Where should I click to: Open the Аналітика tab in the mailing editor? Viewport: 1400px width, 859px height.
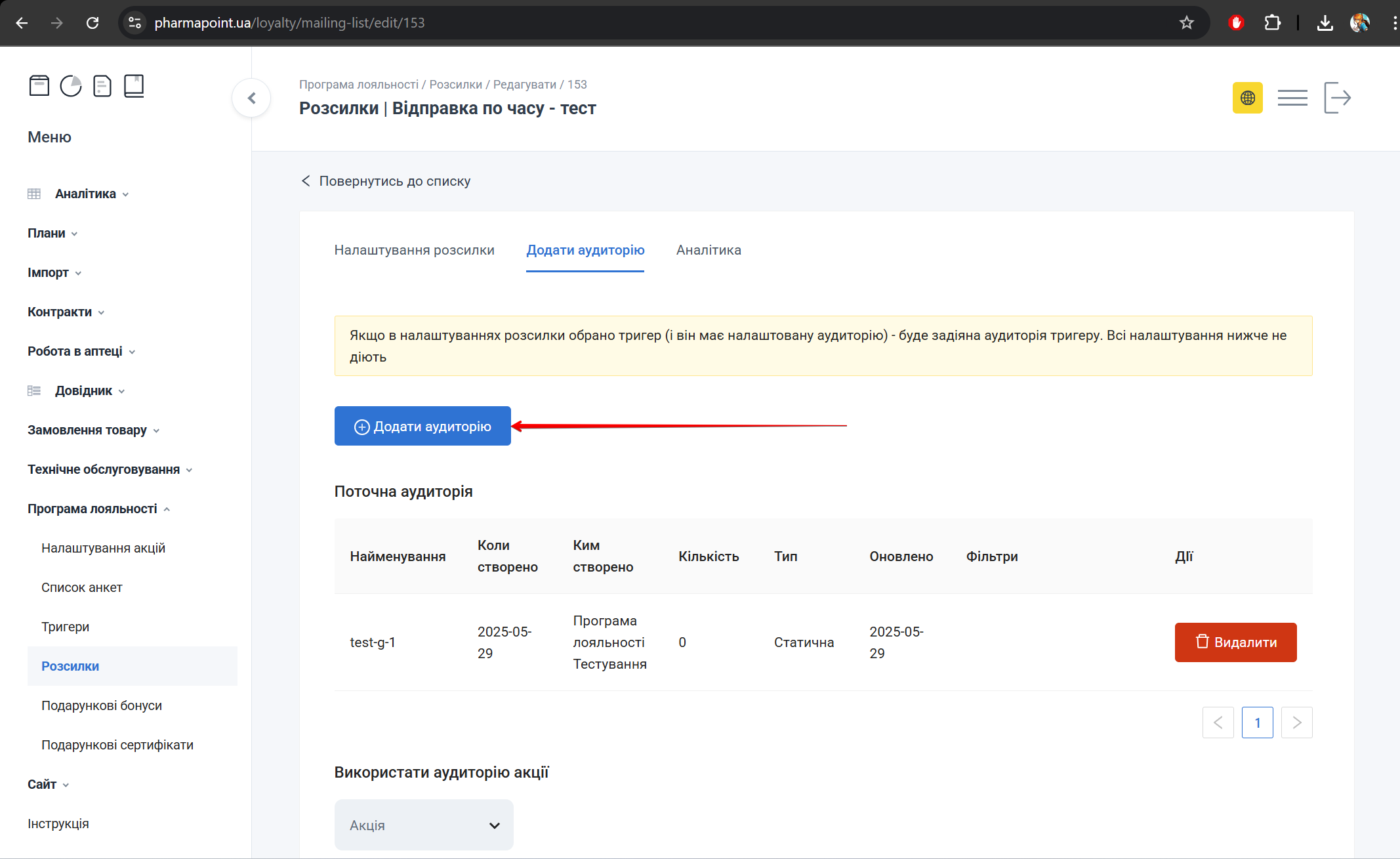[709, 250]
